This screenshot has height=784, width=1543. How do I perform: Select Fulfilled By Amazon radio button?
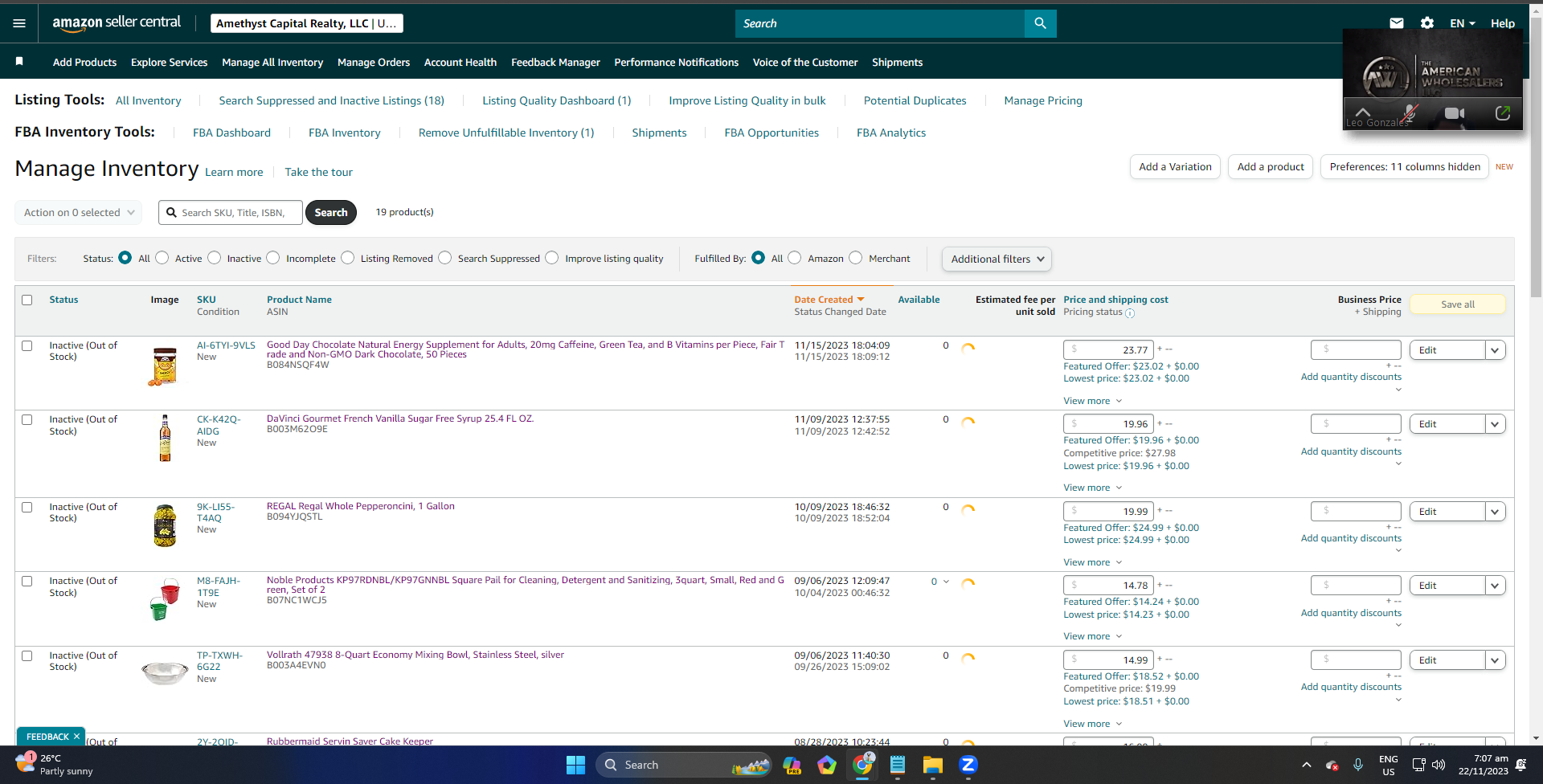(795, 258)
